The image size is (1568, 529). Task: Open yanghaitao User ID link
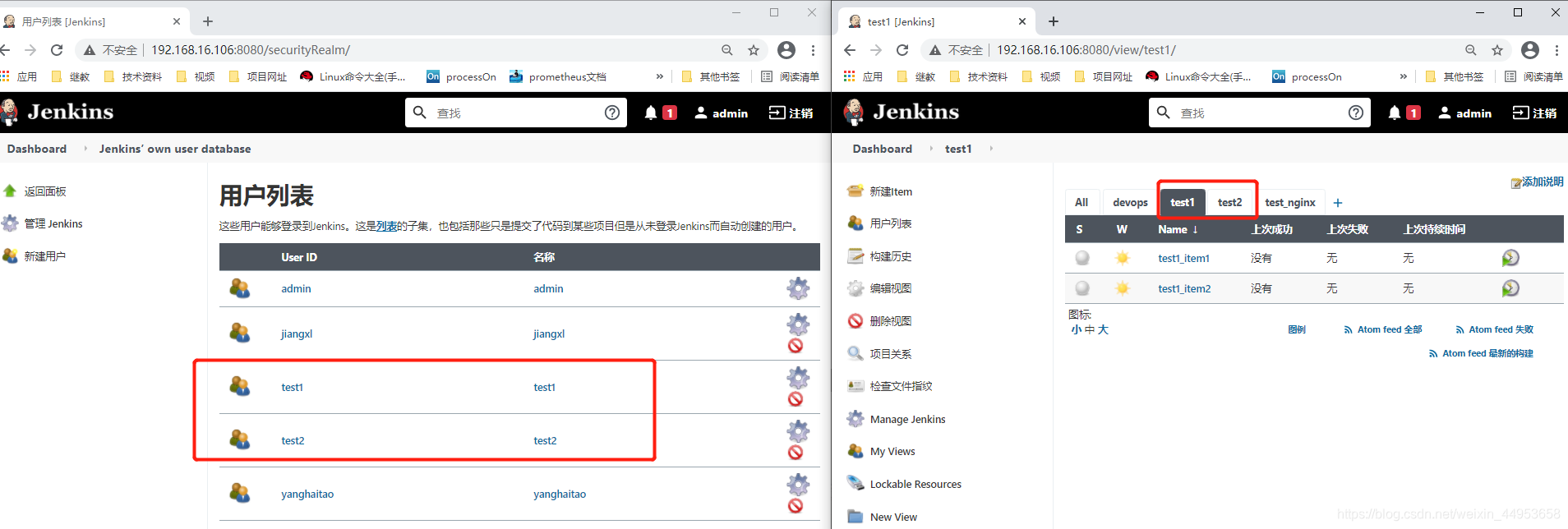pos(307,494)
